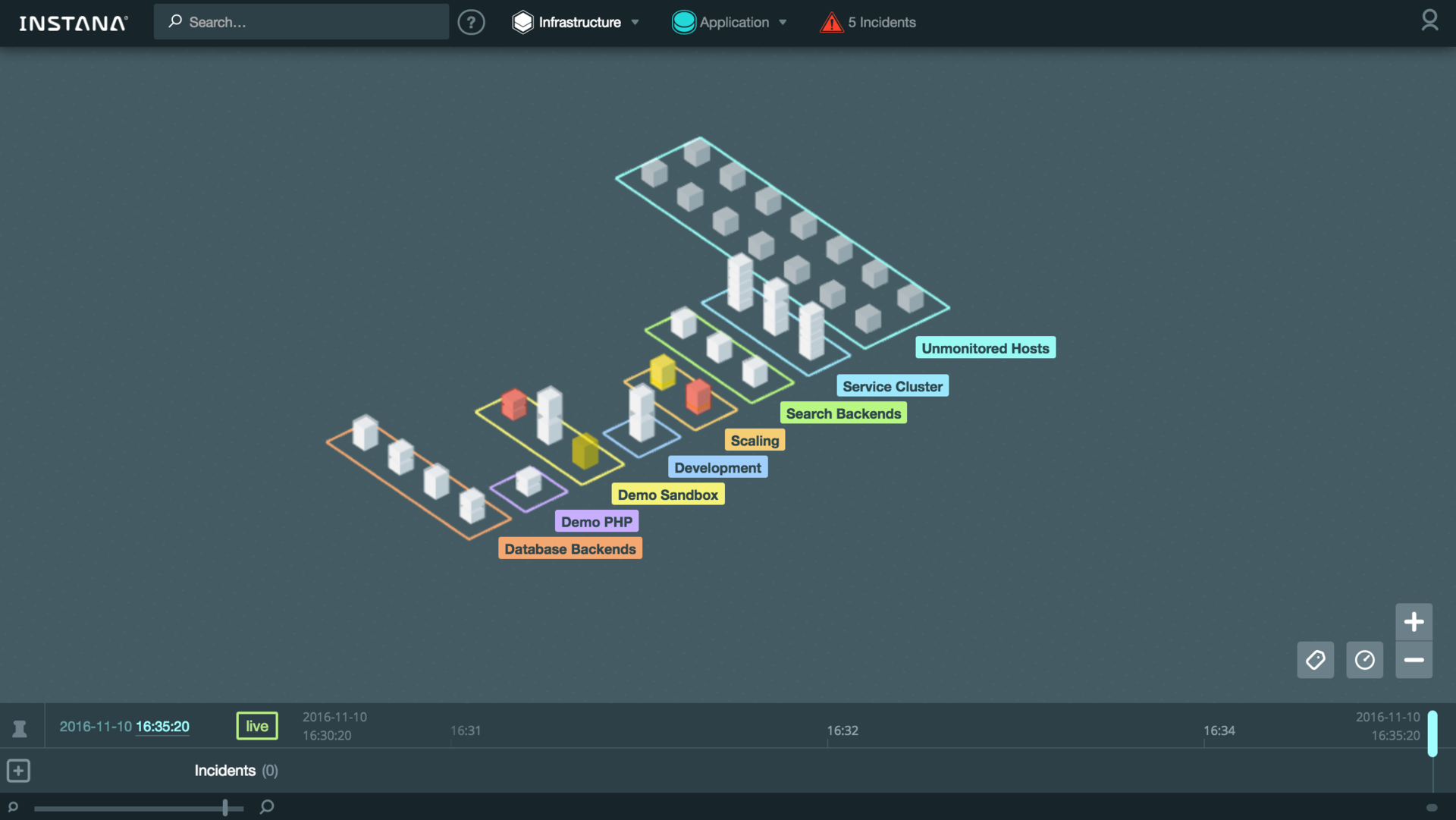Click in the Search input field

click(x=311, y=22)
